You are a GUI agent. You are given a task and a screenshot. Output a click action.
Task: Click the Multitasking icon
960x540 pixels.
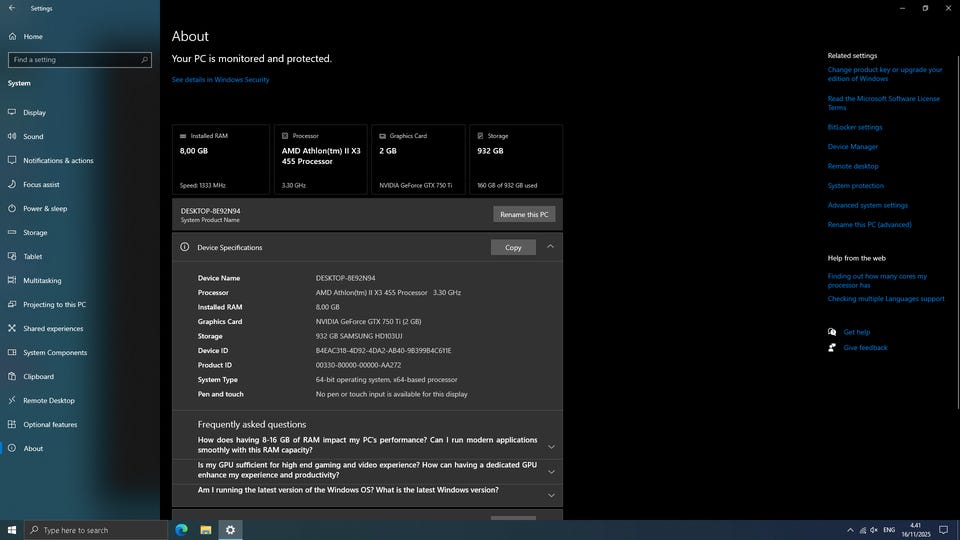(12, 280)
